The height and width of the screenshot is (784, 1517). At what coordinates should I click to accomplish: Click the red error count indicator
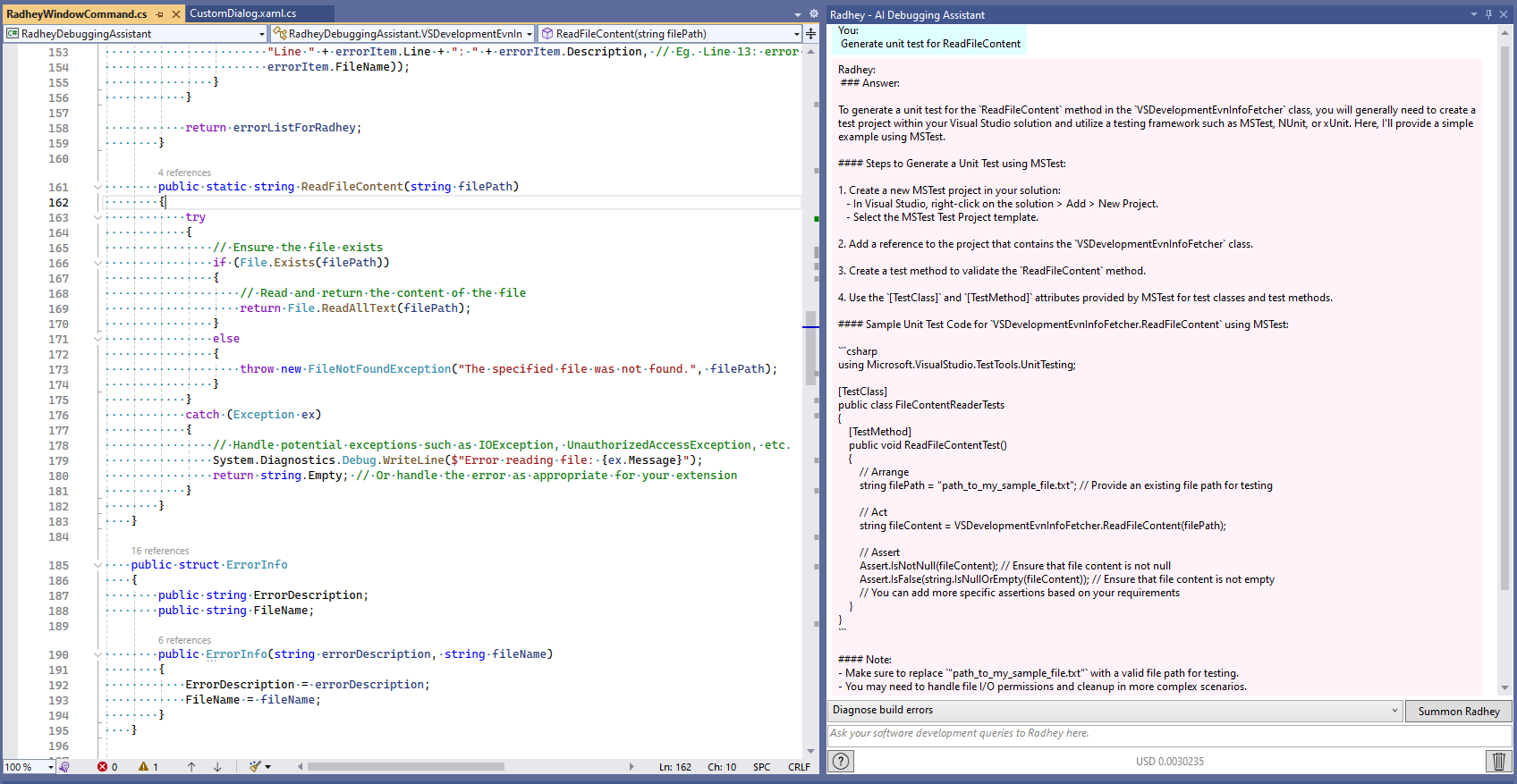pyautogui.click(x=107, y=767)
